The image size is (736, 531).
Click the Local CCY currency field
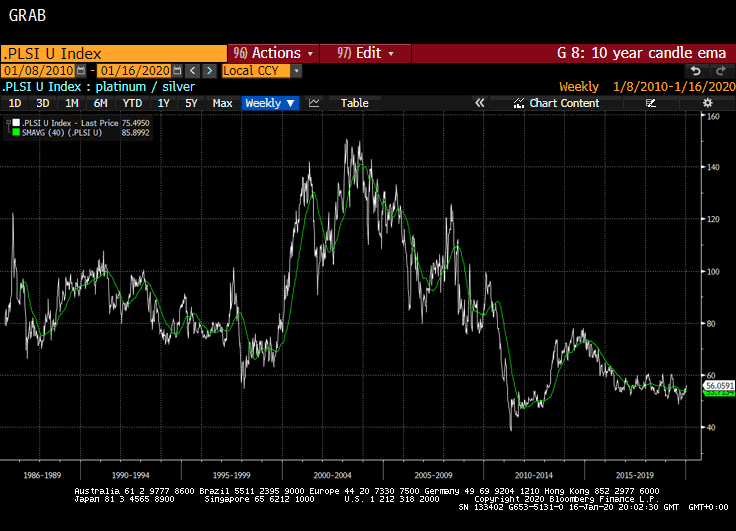tap(256, 71)
